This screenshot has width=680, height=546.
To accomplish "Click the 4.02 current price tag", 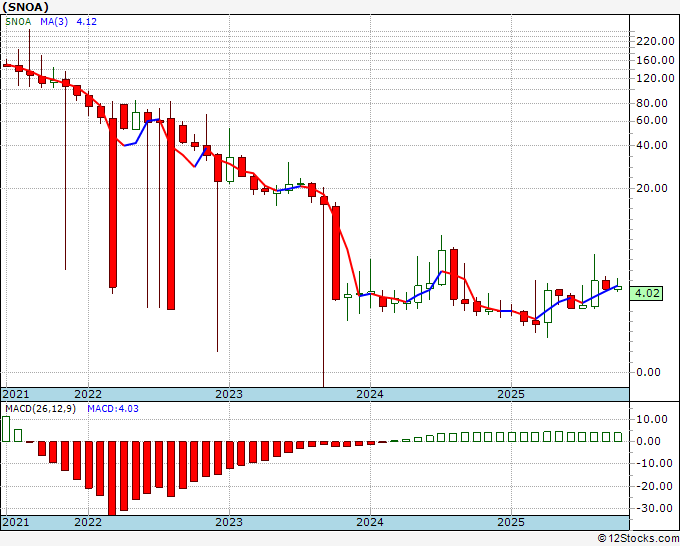I will pyautogui.click(x=647, y=294).
